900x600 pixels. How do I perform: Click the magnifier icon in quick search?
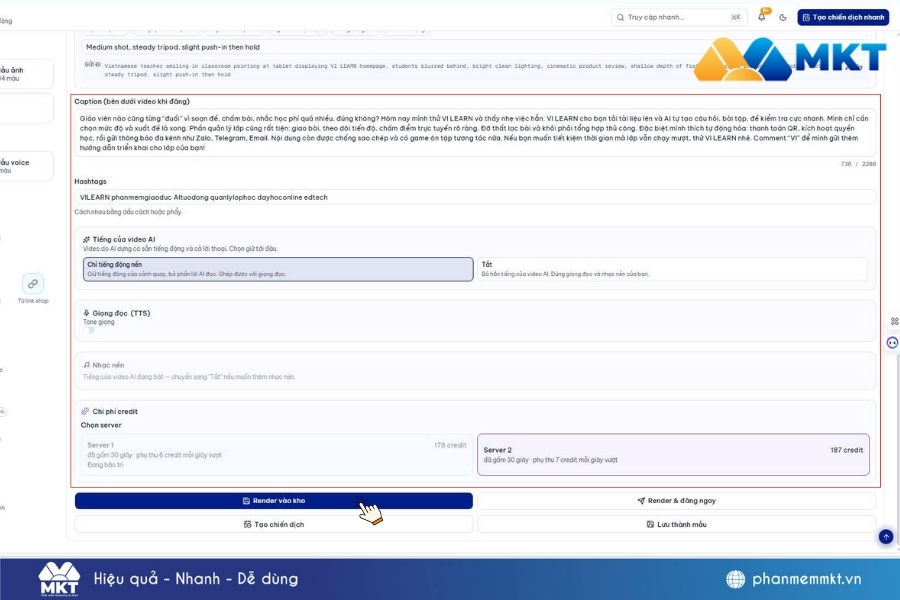620,17
